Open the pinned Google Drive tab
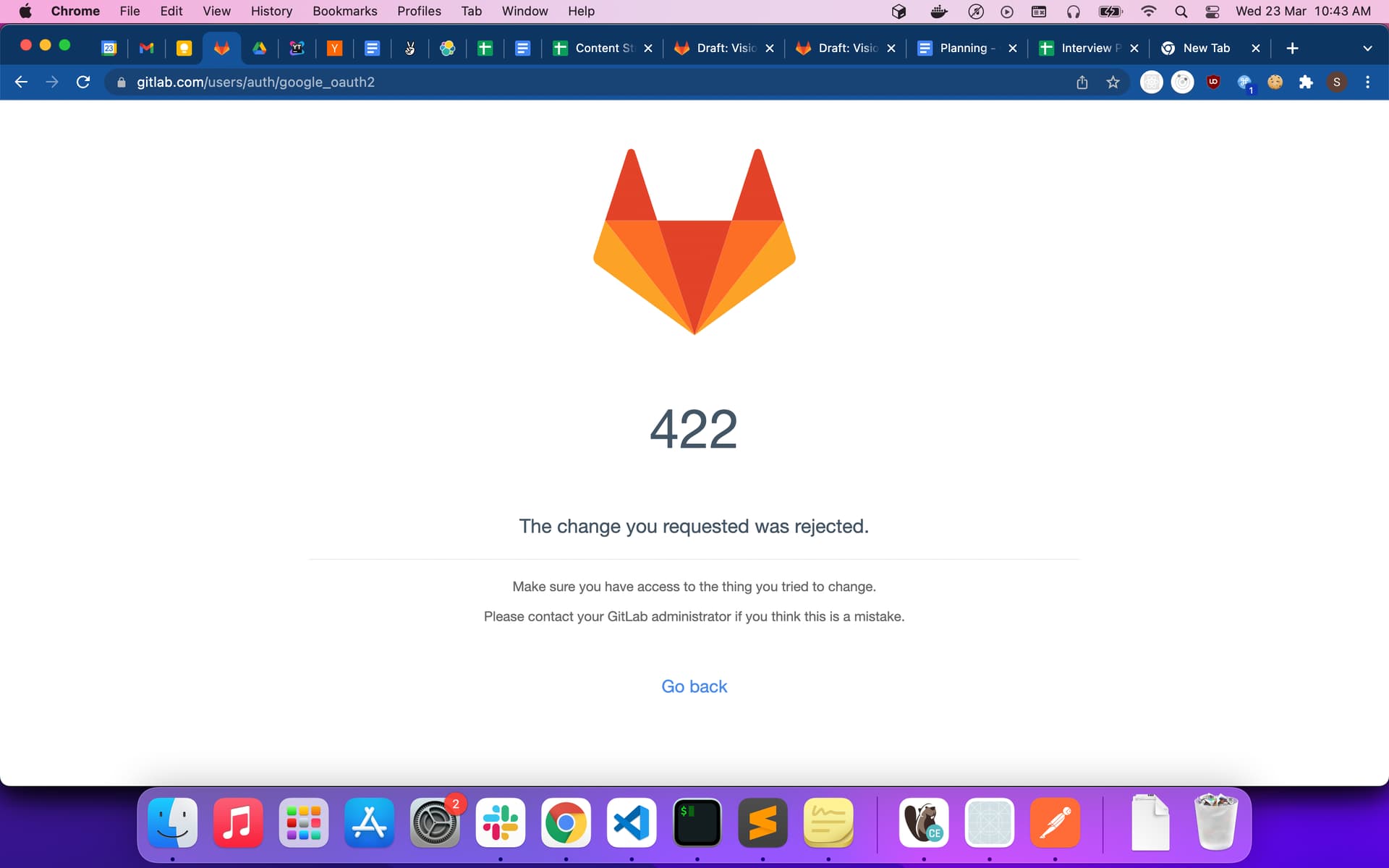Viewport: 1389px width, 868px height. click(x=259, y=48)
